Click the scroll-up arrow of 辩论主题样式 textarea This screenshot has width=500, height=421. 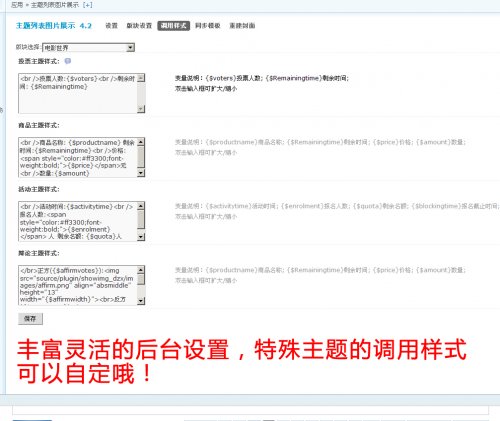click(x=141, y=270)
